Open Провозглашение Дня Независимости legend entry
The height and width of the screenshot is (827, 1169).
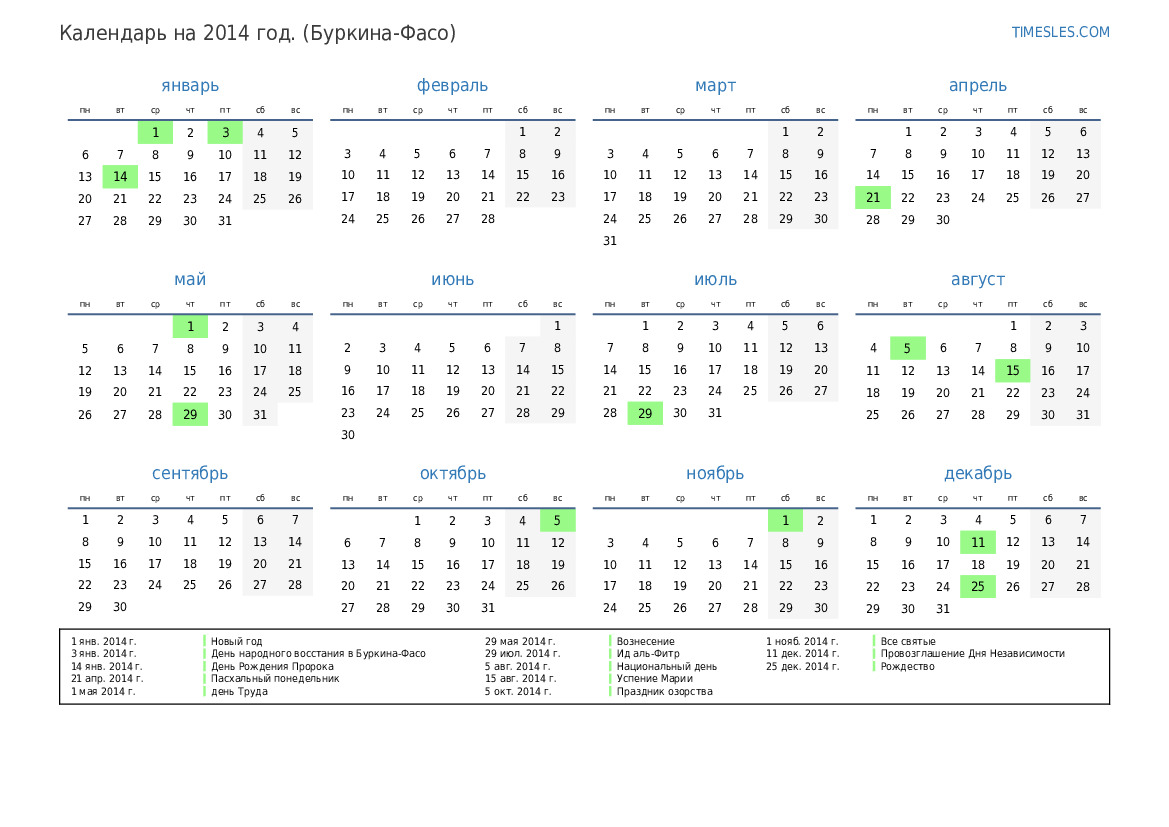[972, 654]
